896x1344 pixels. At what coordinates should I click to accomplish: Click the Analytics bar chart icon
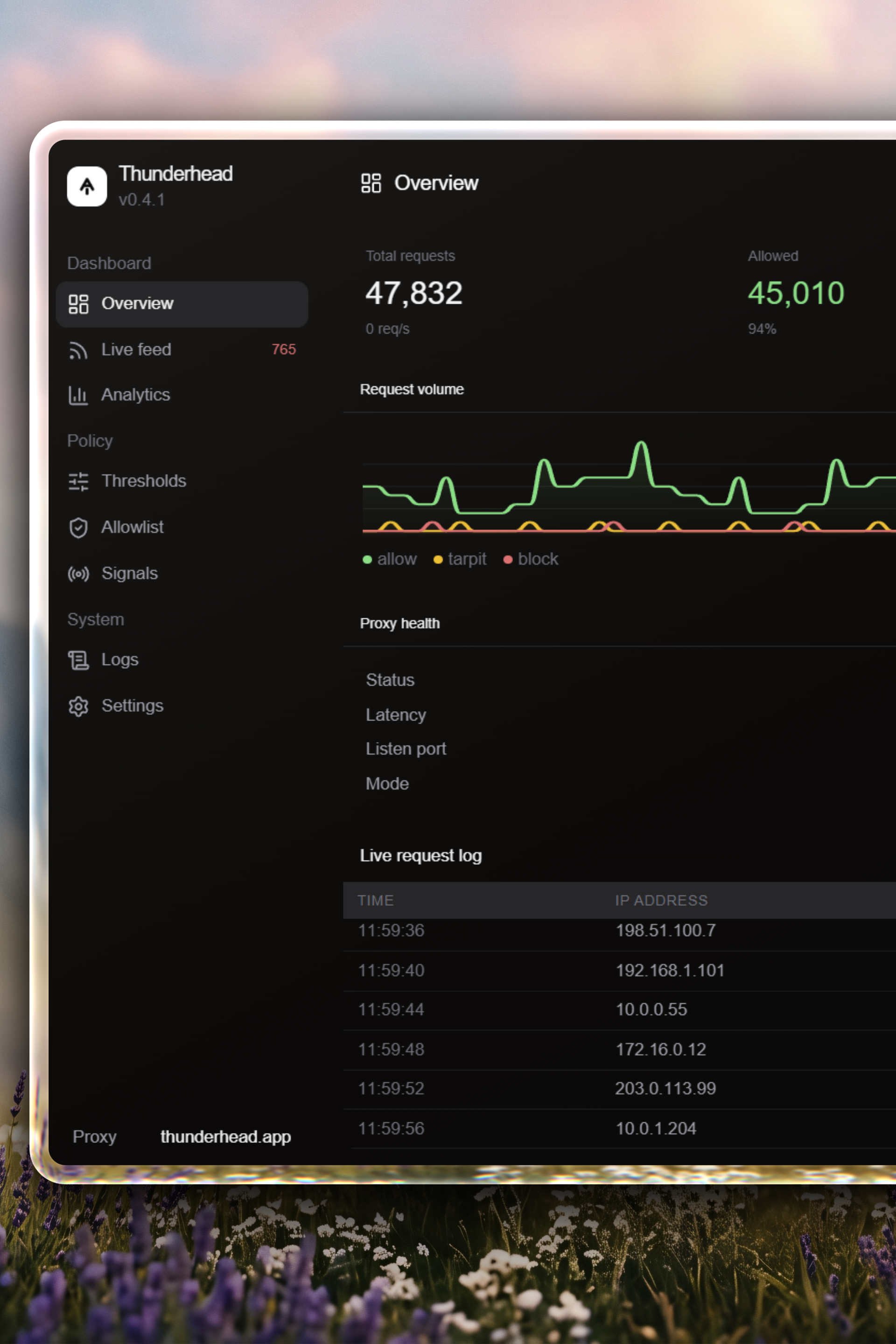(78, 395)
